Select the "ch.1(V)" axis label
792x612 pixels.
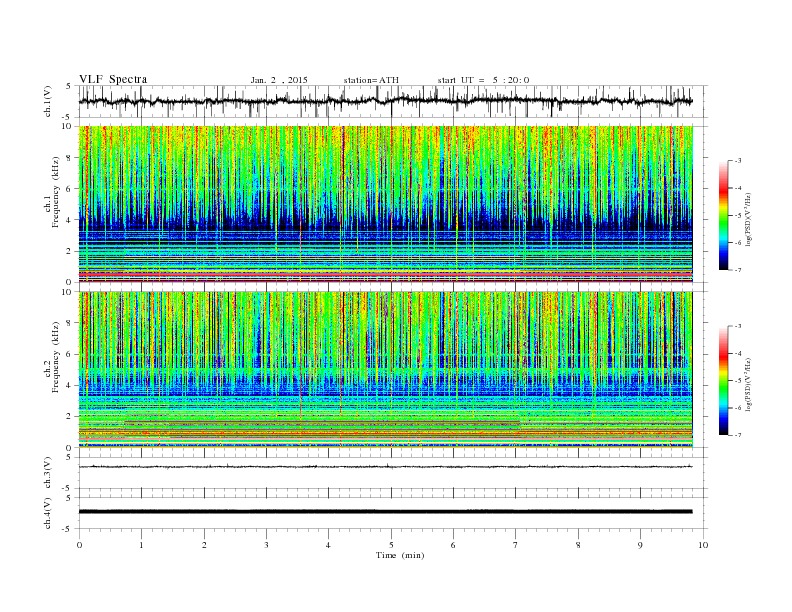tap(48, 103)
